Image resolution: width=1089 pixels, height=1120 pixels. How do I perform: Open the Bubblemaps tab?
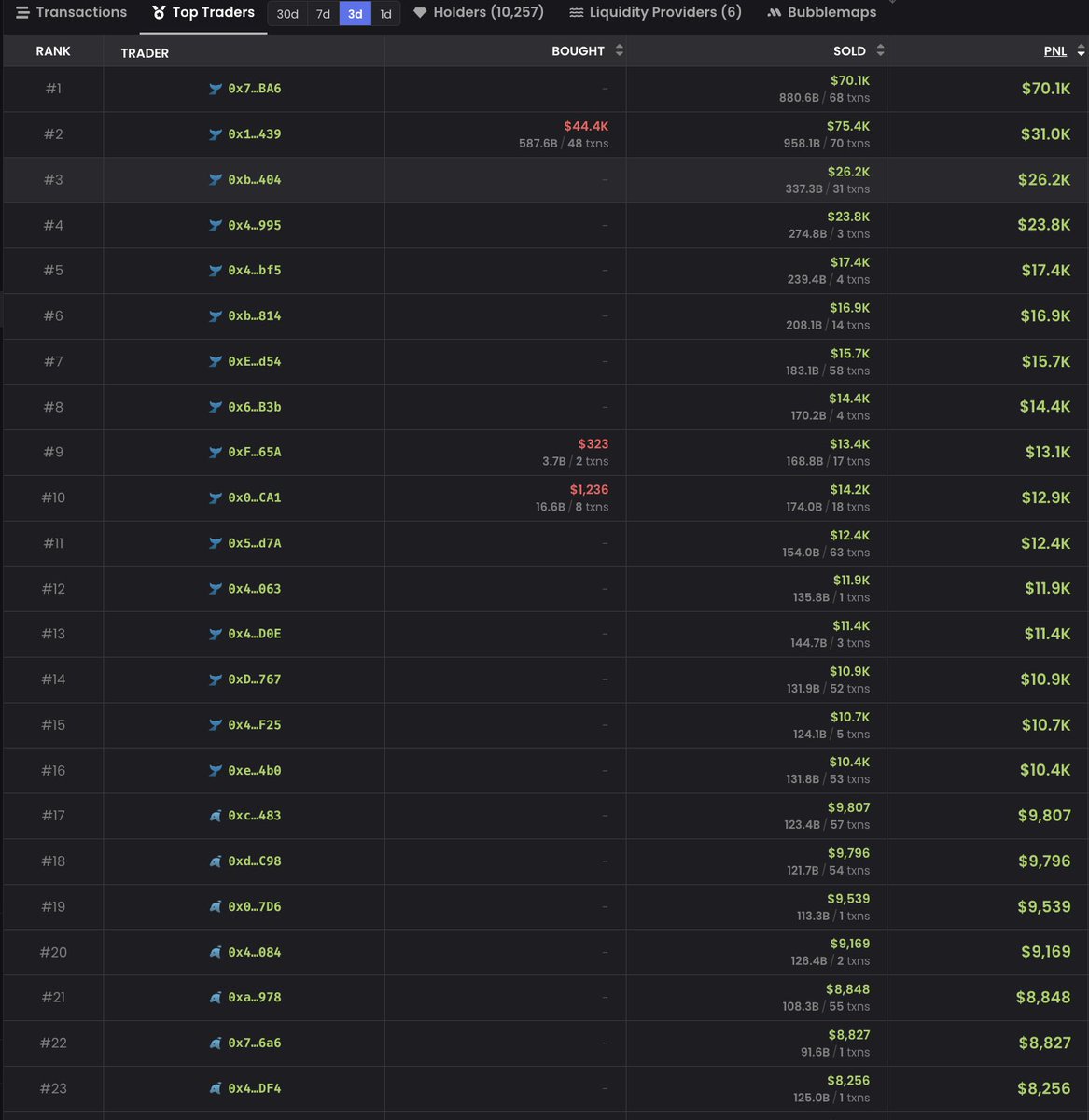point(822,12)
